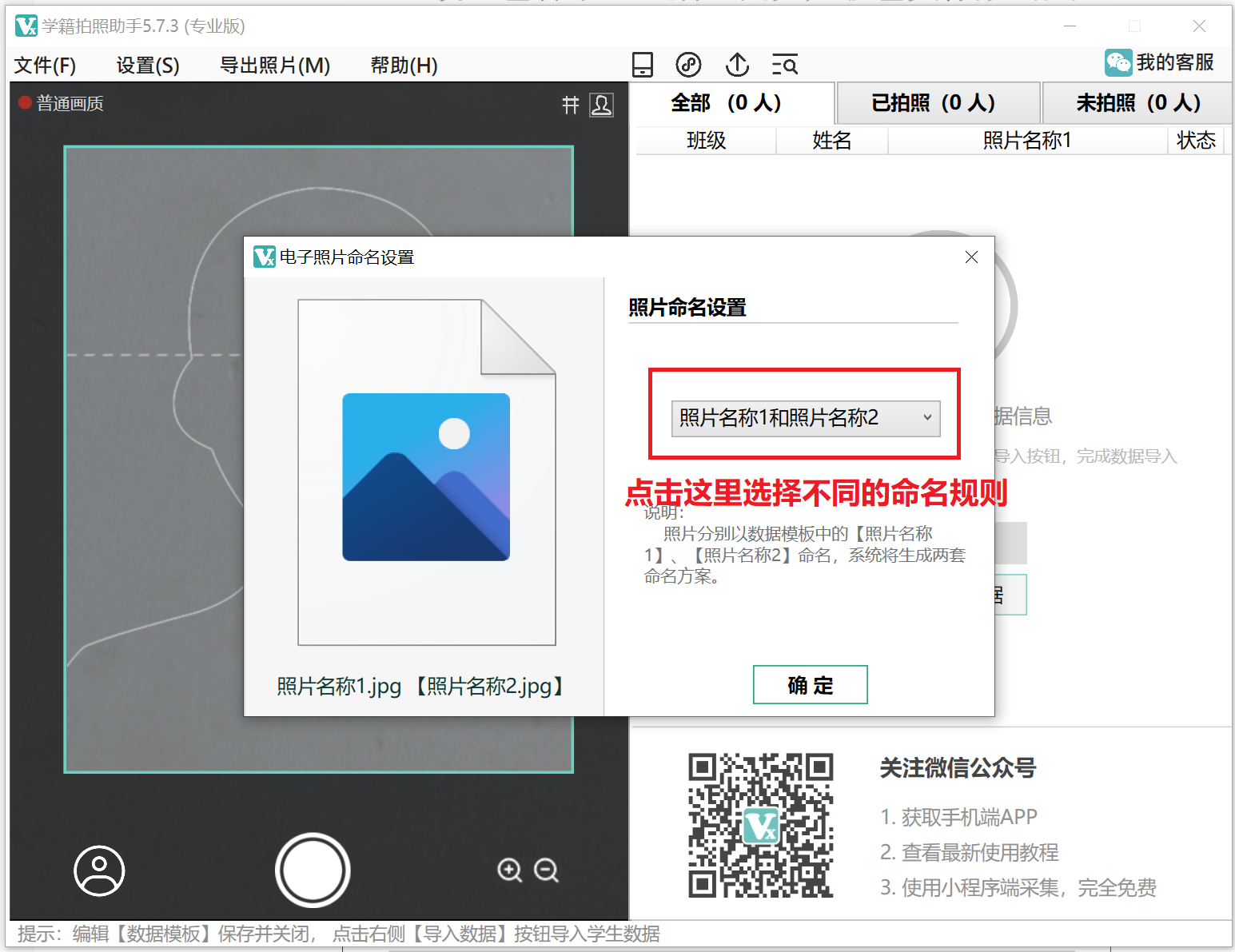The image size is (1235, 952).
Task: Open the 照片名称1和照片名称2 naming dropdown
Action: click(x=805, y=418)
